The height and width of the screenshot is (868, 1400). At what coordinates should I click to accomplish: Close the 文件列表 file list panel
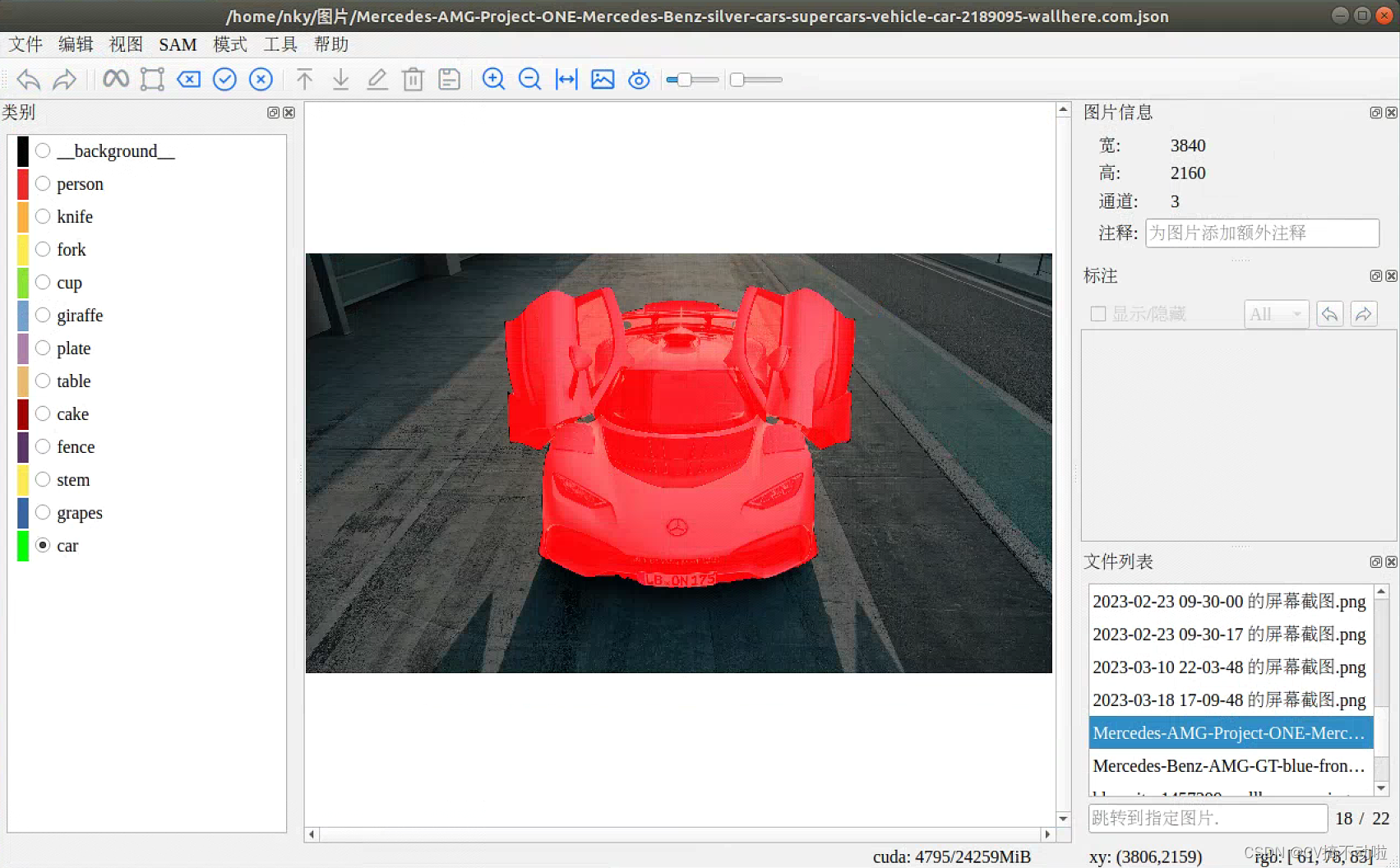coord(1391,562)
